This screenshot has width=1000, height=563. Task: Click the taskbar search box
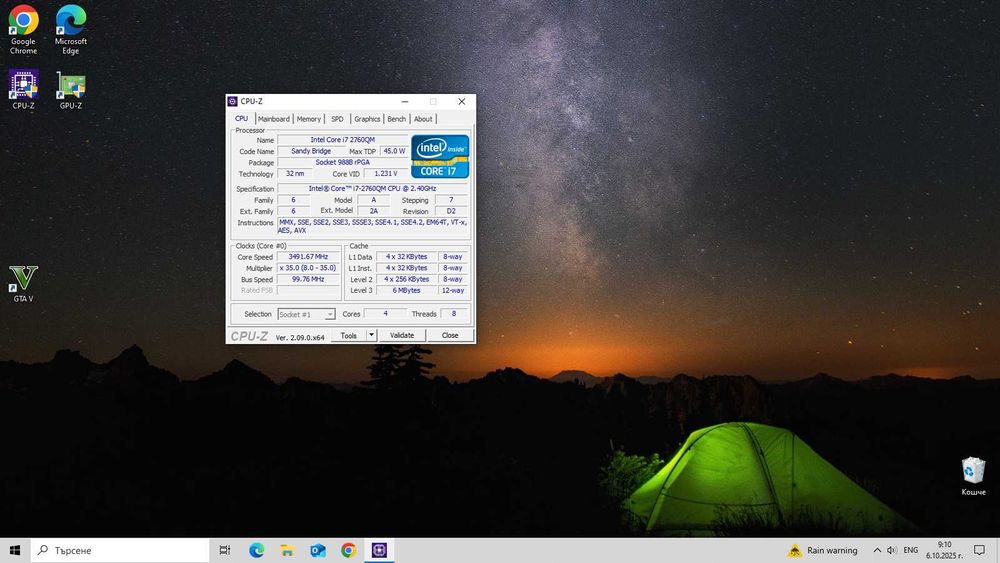[x=120, y=550]
